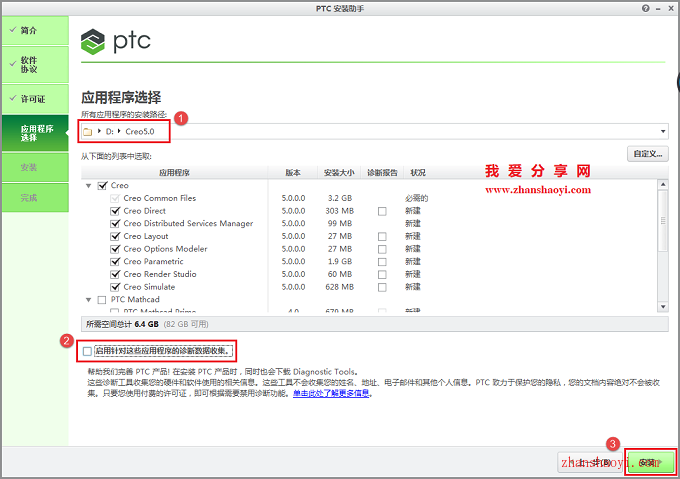
Task: Collapse the PTC Mathcad tree group
Action: [88, 300]
